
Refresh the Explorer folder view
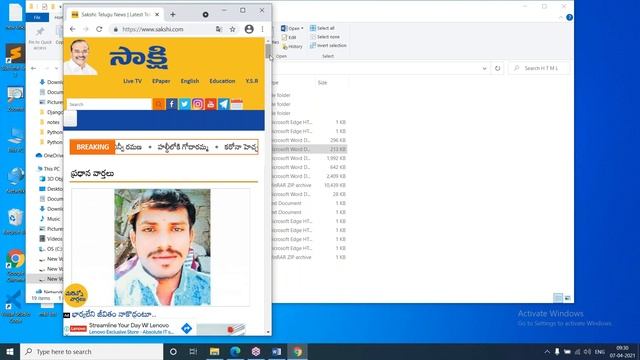click(498, 68)
